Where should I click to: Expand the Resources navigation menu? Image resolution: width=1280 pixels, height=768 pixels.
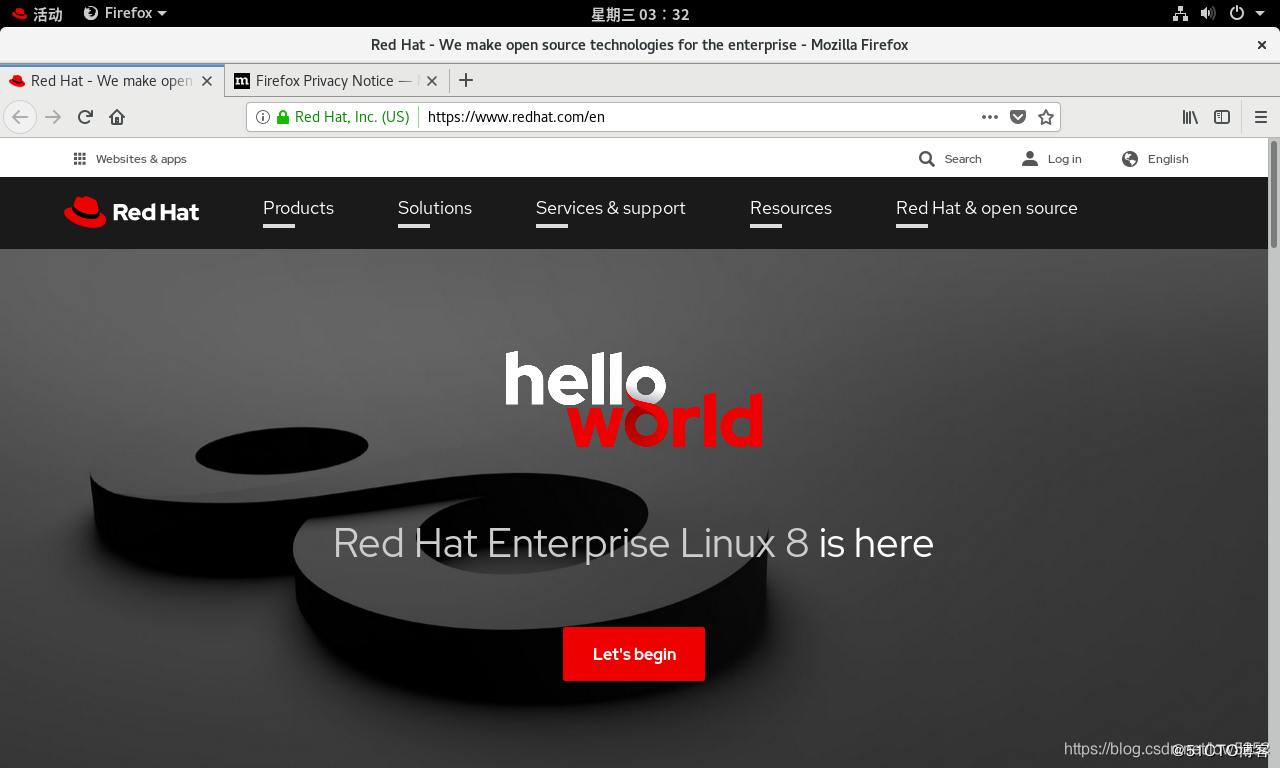[791, 208]
